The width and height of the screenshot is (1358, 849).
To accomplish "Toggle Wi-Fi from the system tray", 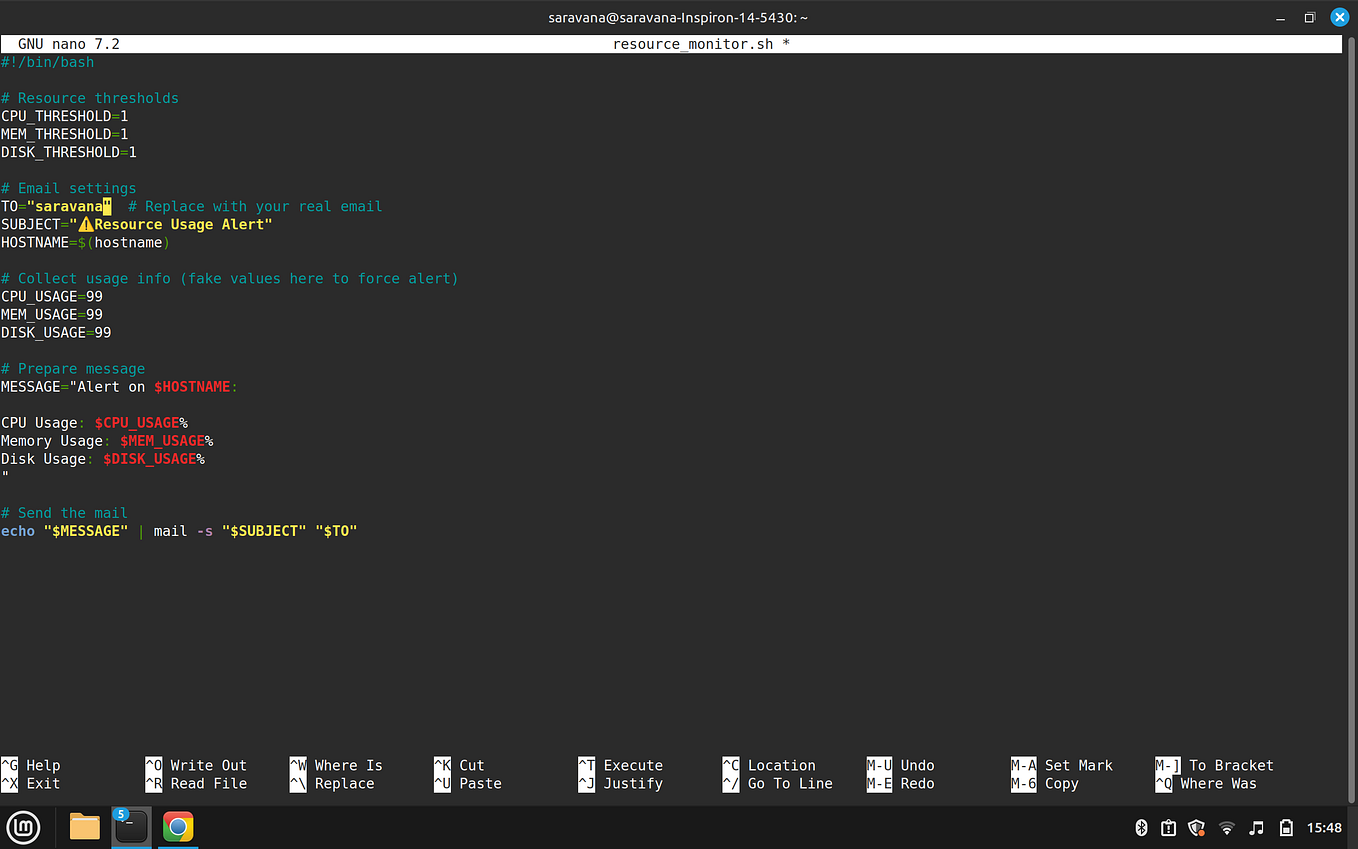I will pos(1226,827).
